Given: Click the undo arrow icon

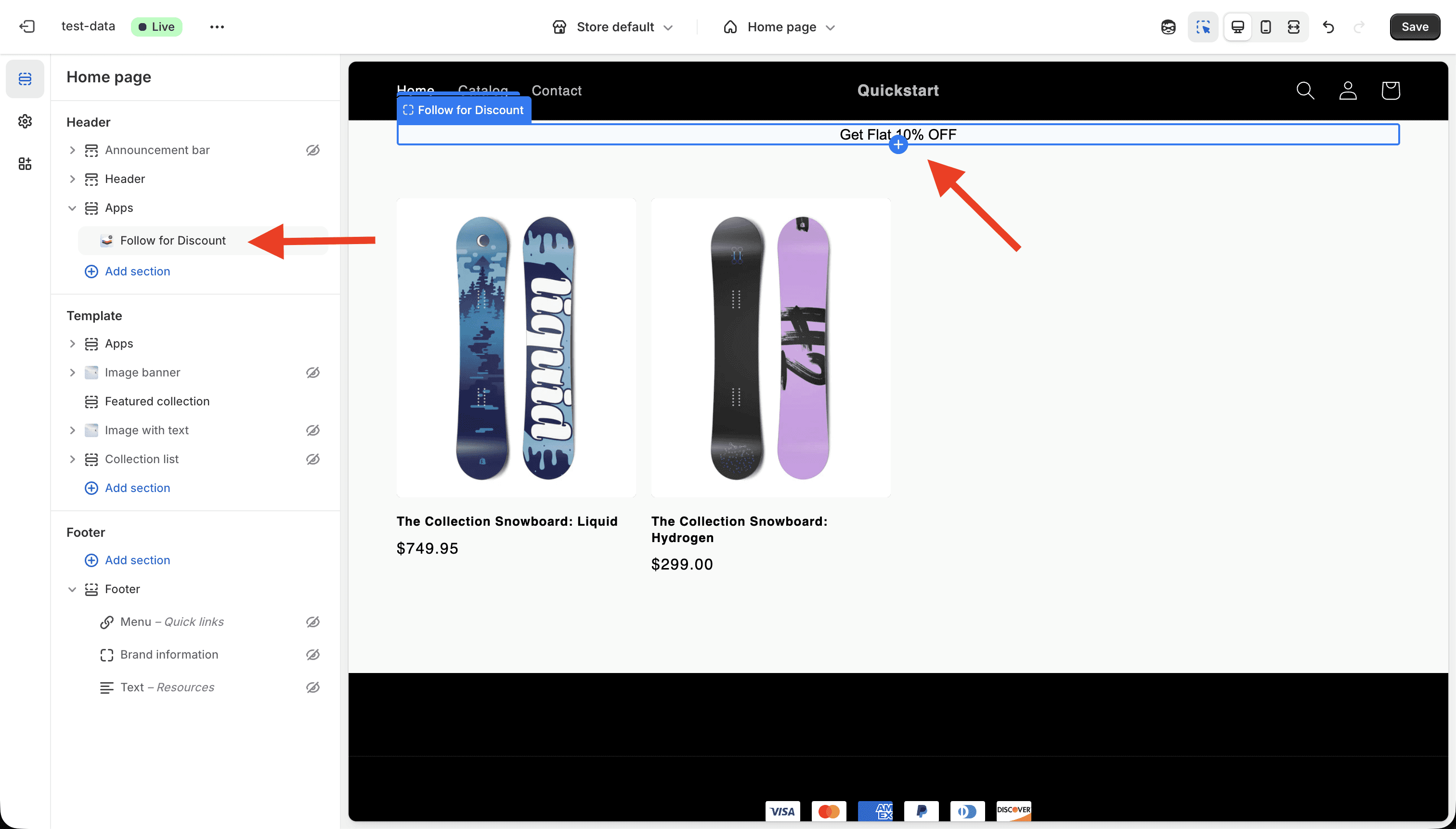Looking at the screenshot, I should (x=1328, y=27).
